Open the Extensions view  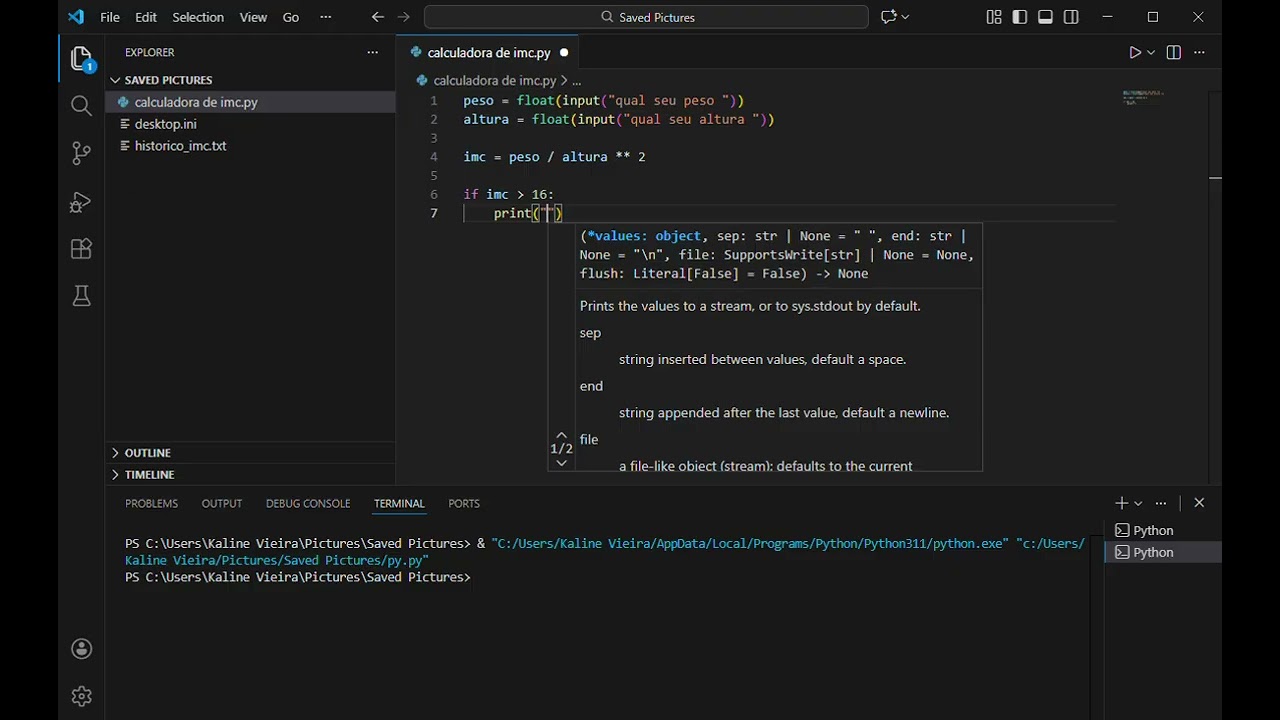point(82,248)
